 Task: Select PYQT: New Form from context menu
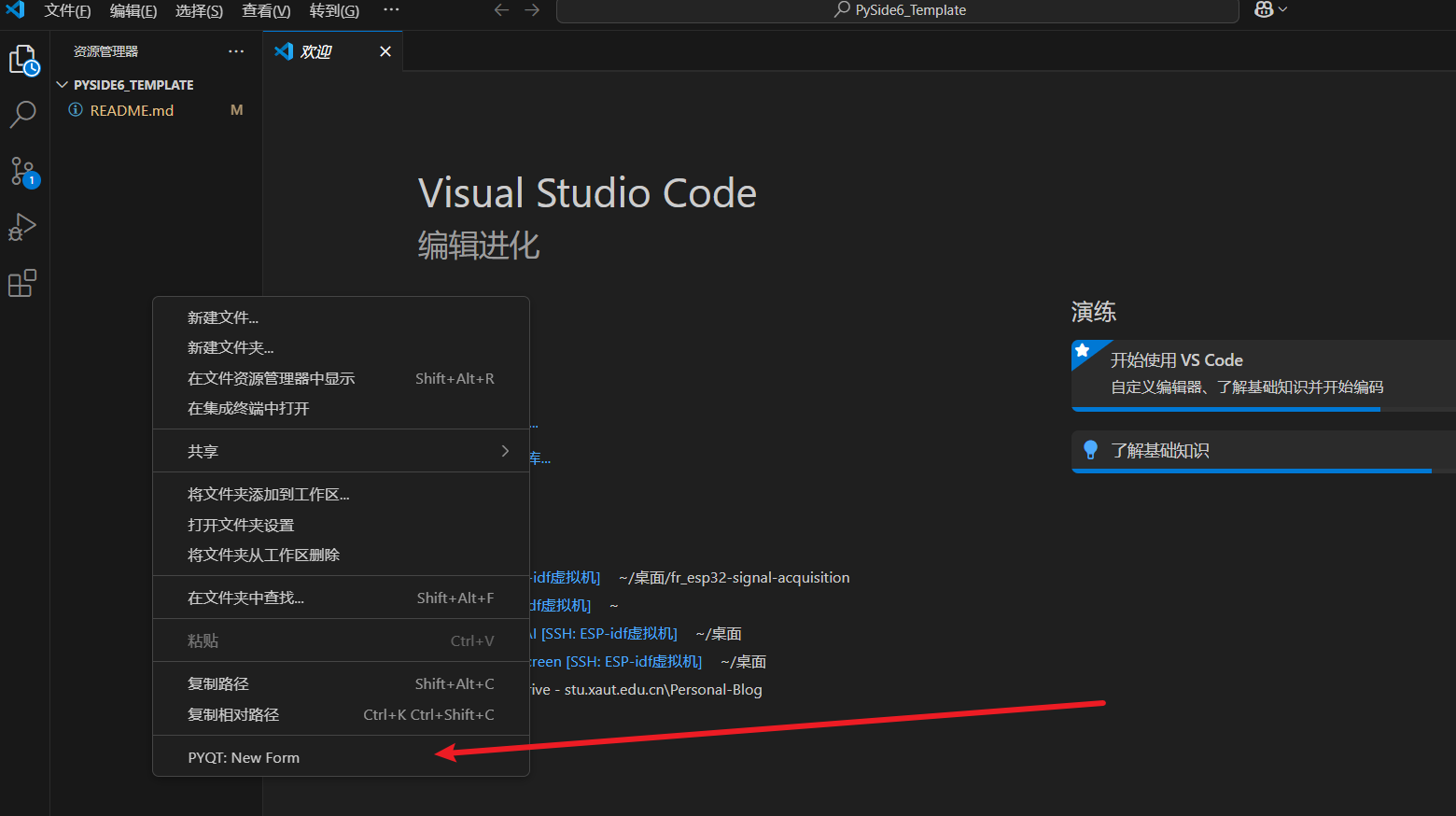[x=244, y=757]
